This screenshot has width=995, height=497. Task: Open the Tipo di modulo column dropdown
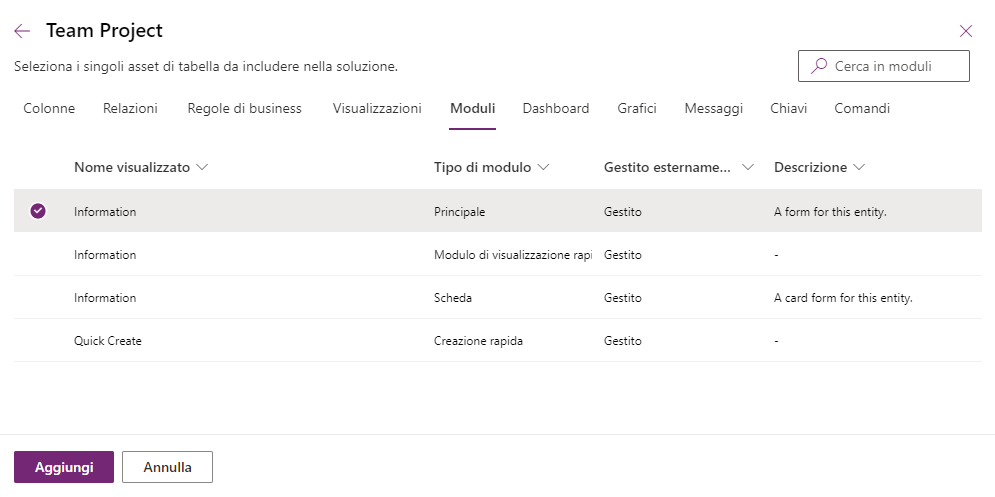tap(544, 167)
